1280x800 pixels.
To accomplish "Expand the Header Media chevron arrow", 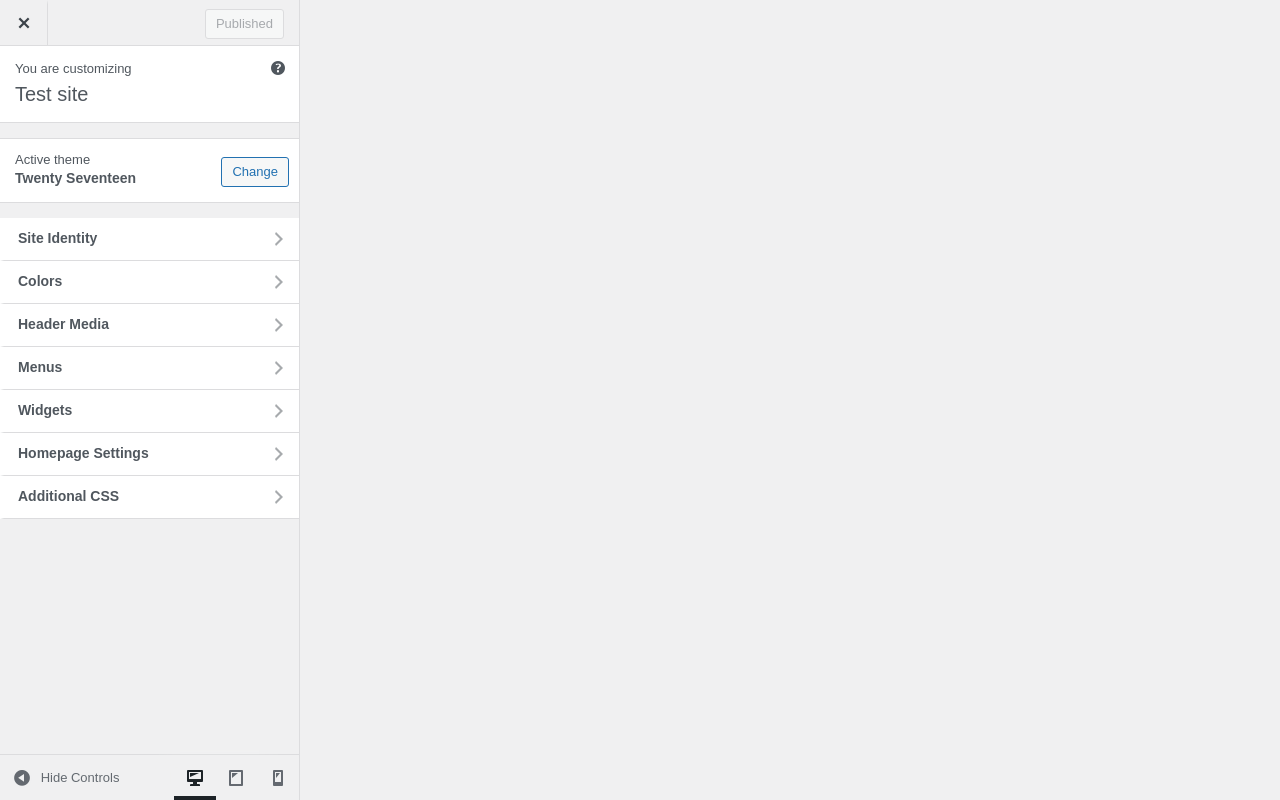I will tap(279, 325).
